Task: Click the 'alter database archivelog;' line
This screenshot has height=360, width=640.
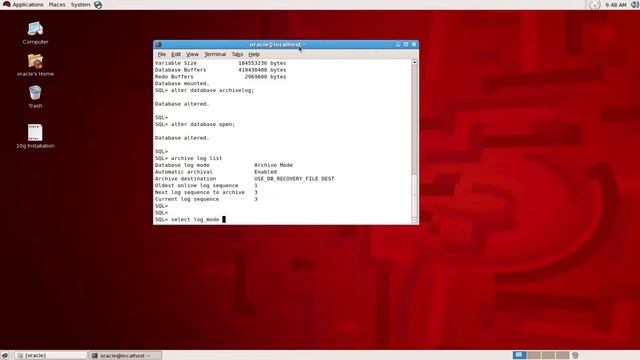Action: [204, 90]
